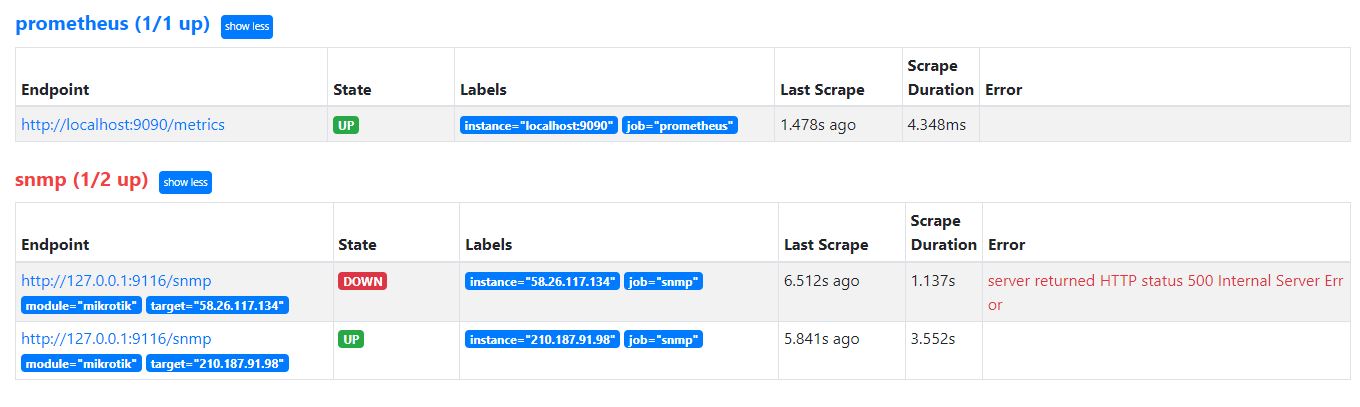The height and width of the screenshot is (407, 1360).
Task: Open the localhost:9090/metrics endpoint link
Action: coord(123,125)
